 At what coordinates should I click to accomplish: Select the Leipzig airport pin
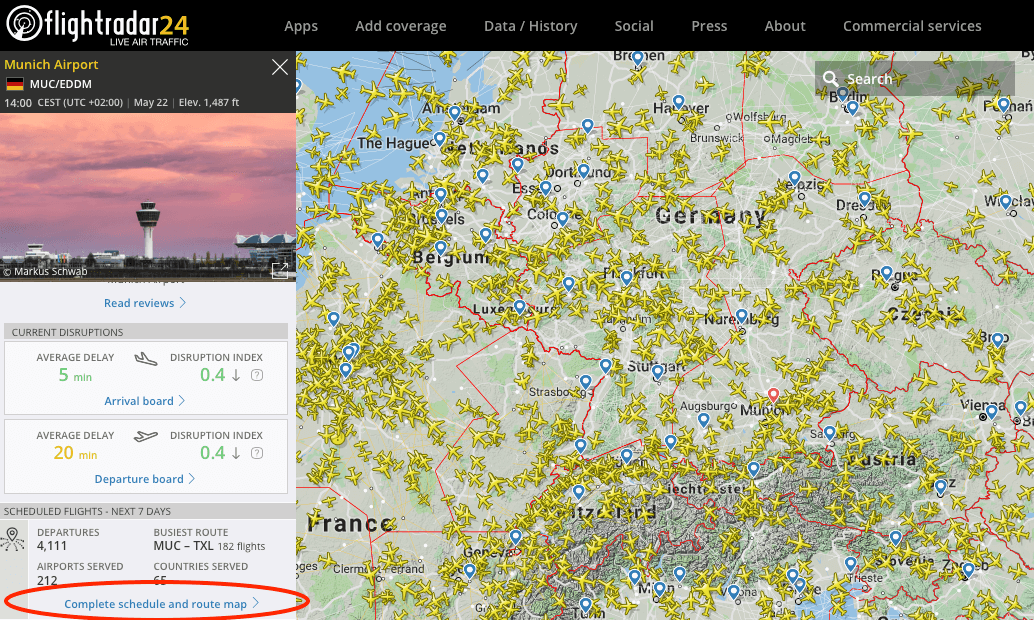pos(795,177)
